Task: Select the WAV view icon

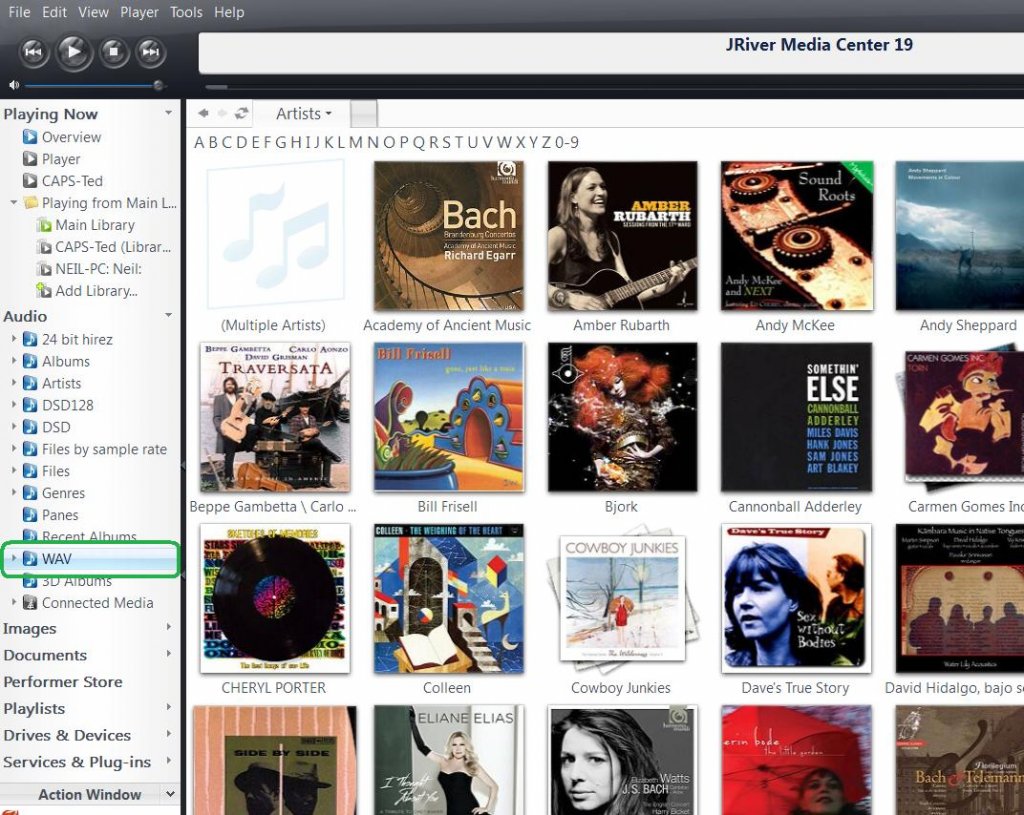Action: [x=30, y=559]
